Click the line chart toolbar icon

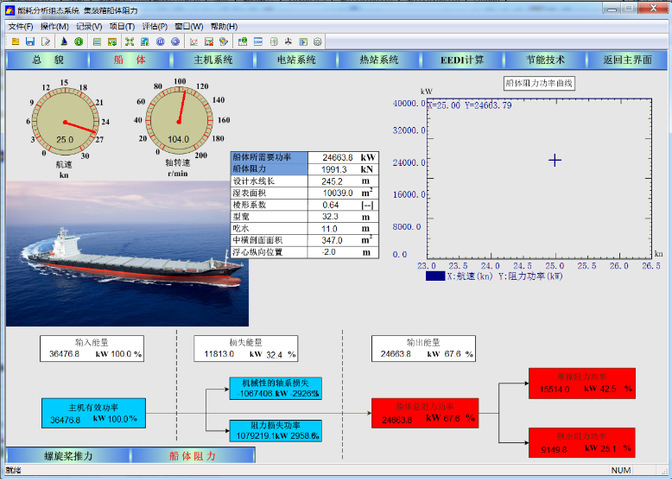193,42
